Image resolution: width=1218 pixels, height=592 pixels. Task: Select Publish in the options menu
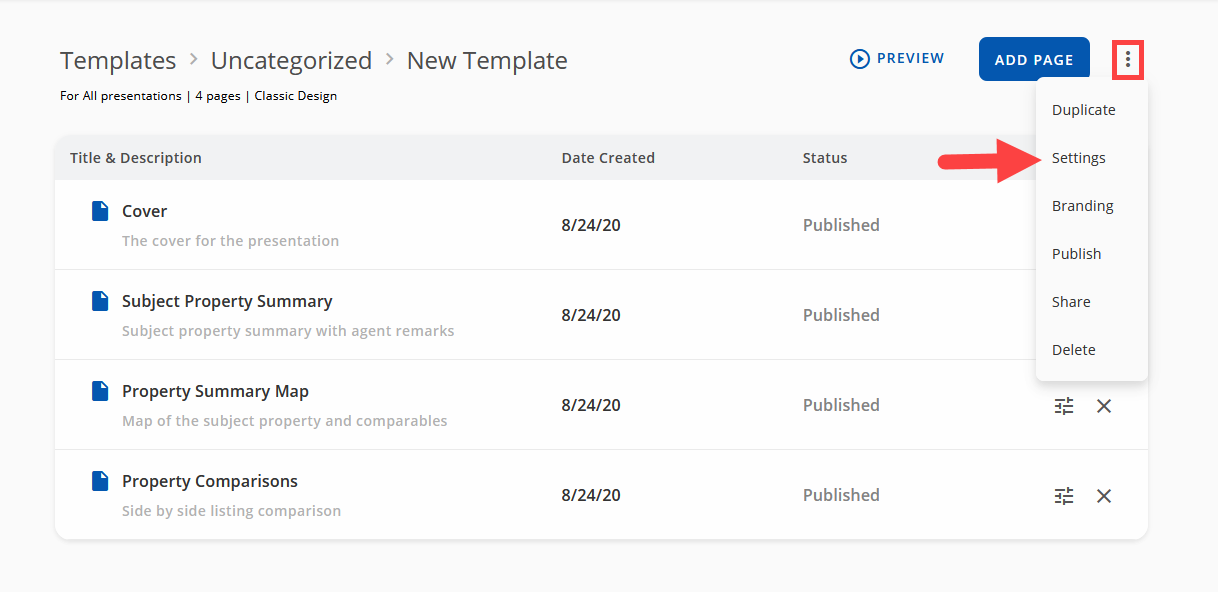(x=1076, y=254)
